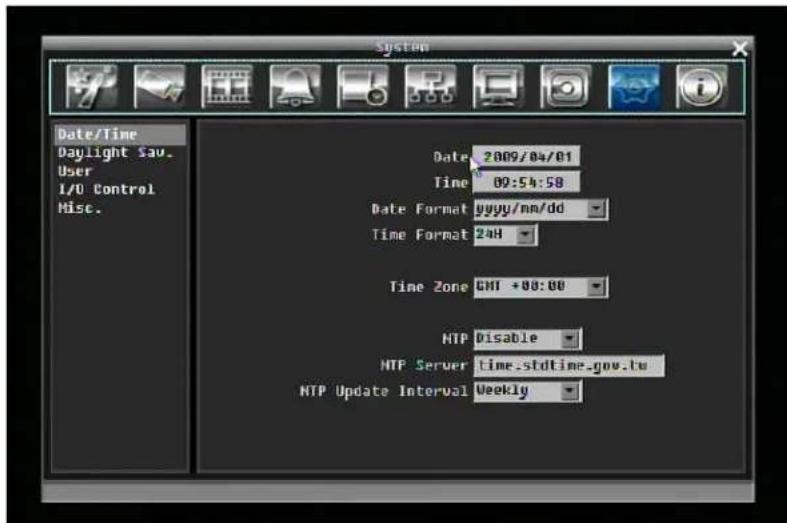Open the quick setup wizard wand icon
This screenshot has width=787, height=523.
pos(91,87)
